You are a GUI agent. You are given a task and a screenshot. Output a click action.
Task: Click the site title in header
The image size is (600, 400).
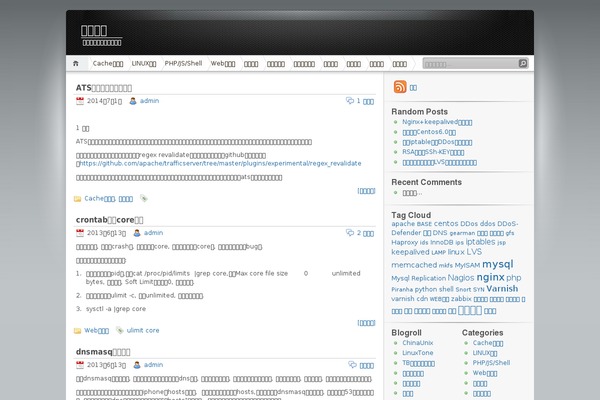[x=94, y=30]
